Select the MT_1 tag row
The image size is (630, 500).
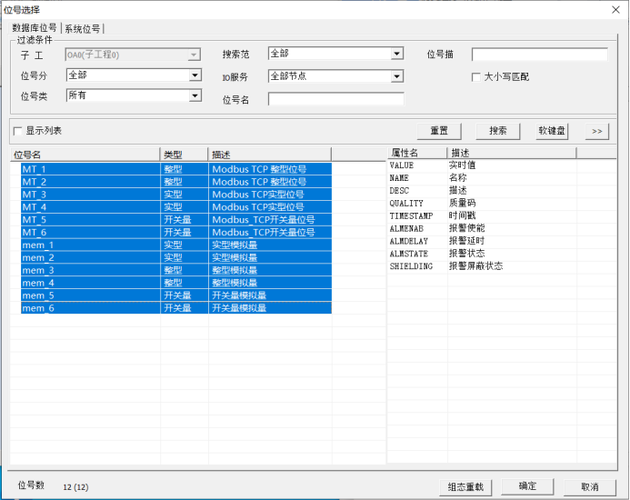pos(176,169)
